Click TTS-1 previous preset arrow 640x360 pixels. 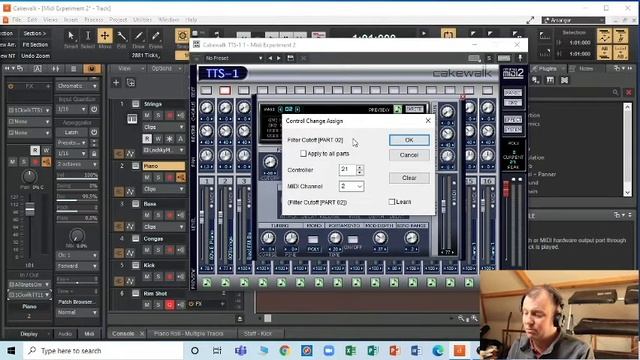click(270, 58)
